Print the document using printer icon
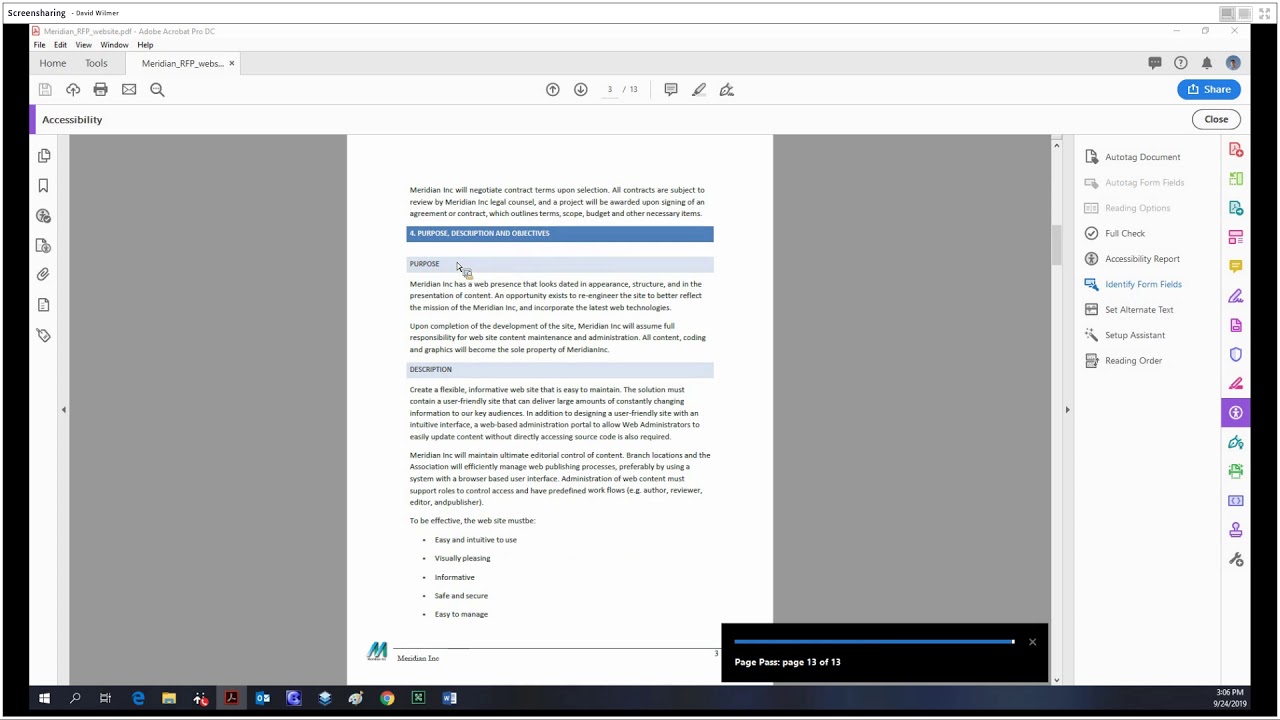Screen dimensions: 1280x720 click(x=100, y=89)
